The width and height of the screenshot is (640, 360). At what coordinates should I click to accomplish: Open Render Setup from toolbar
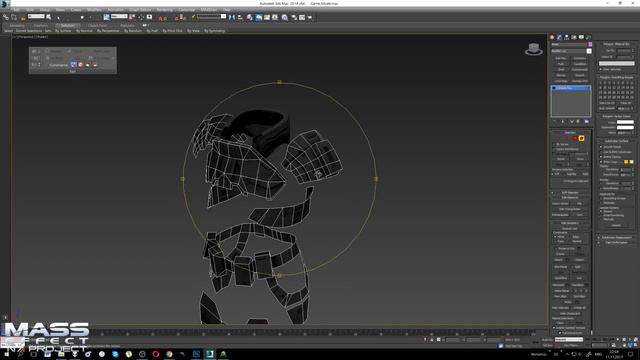294,17
